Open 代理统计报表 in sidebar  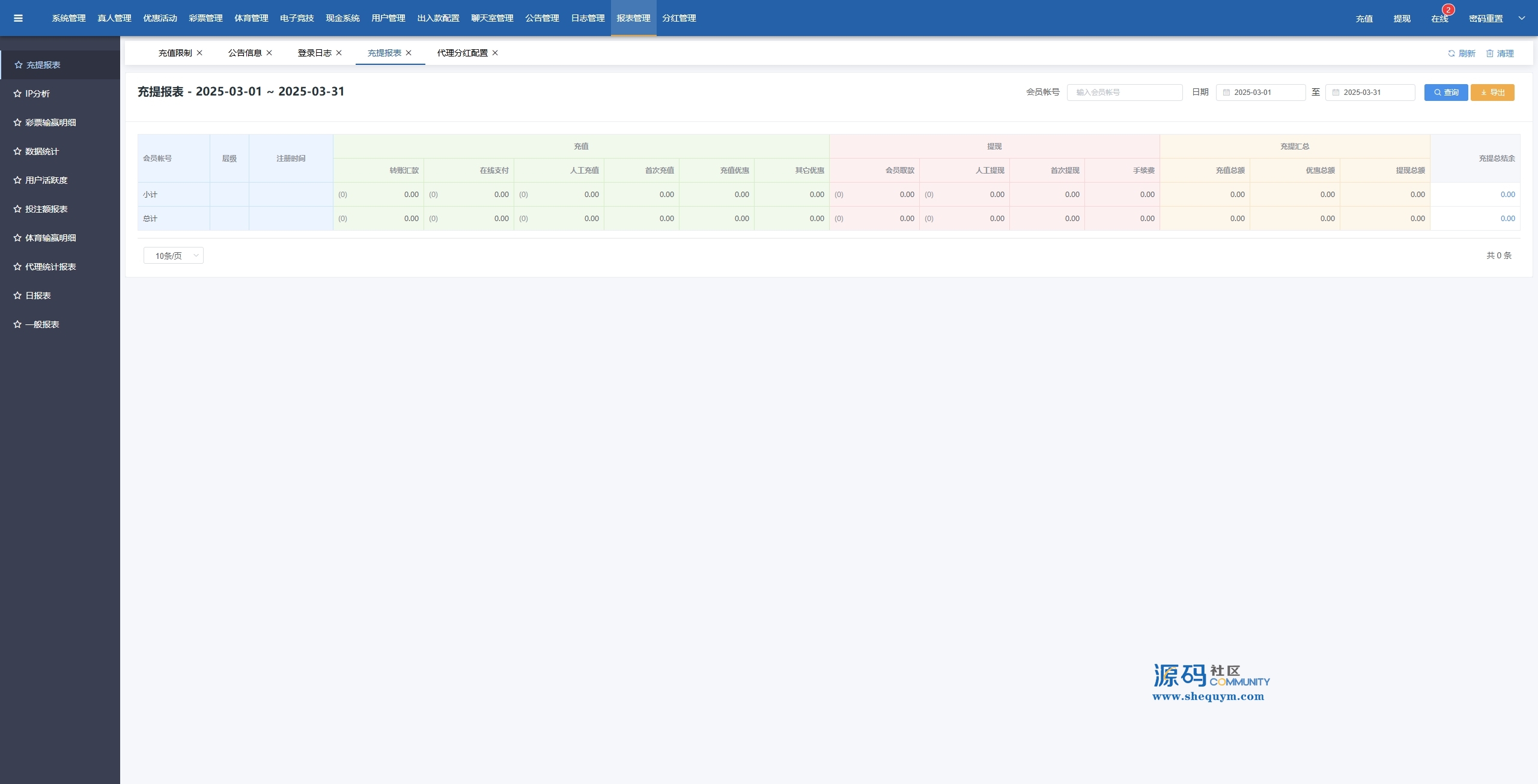click(x=50, y=267)
